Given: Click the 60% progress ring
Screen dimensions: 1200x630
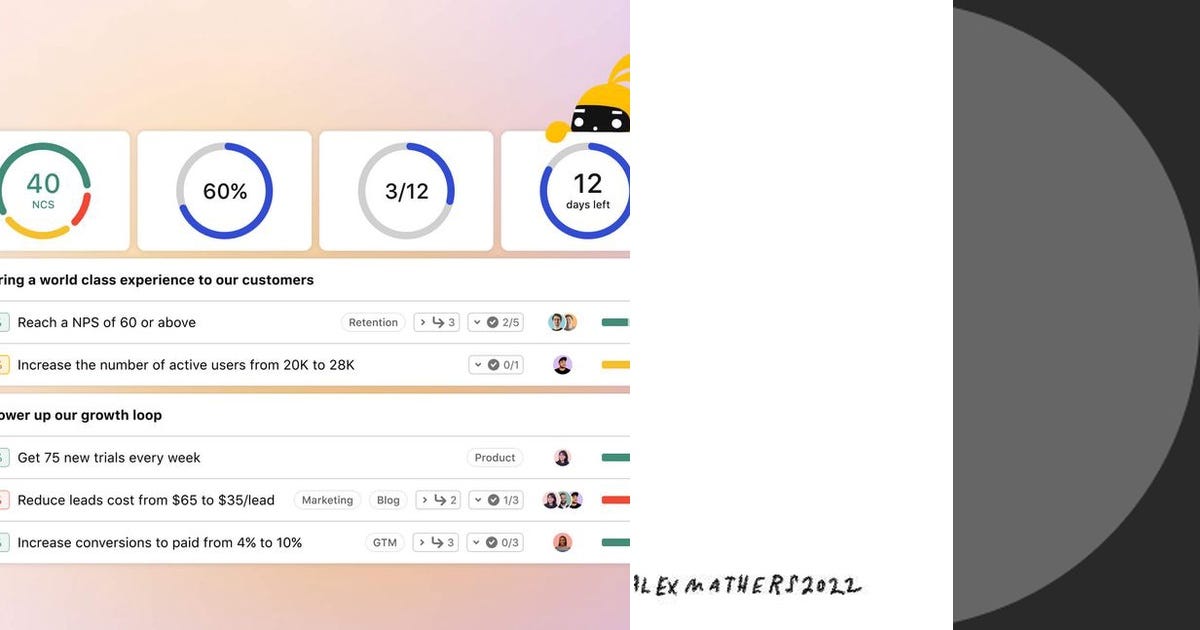Looking at the screenshot, I should pos(225,190).
